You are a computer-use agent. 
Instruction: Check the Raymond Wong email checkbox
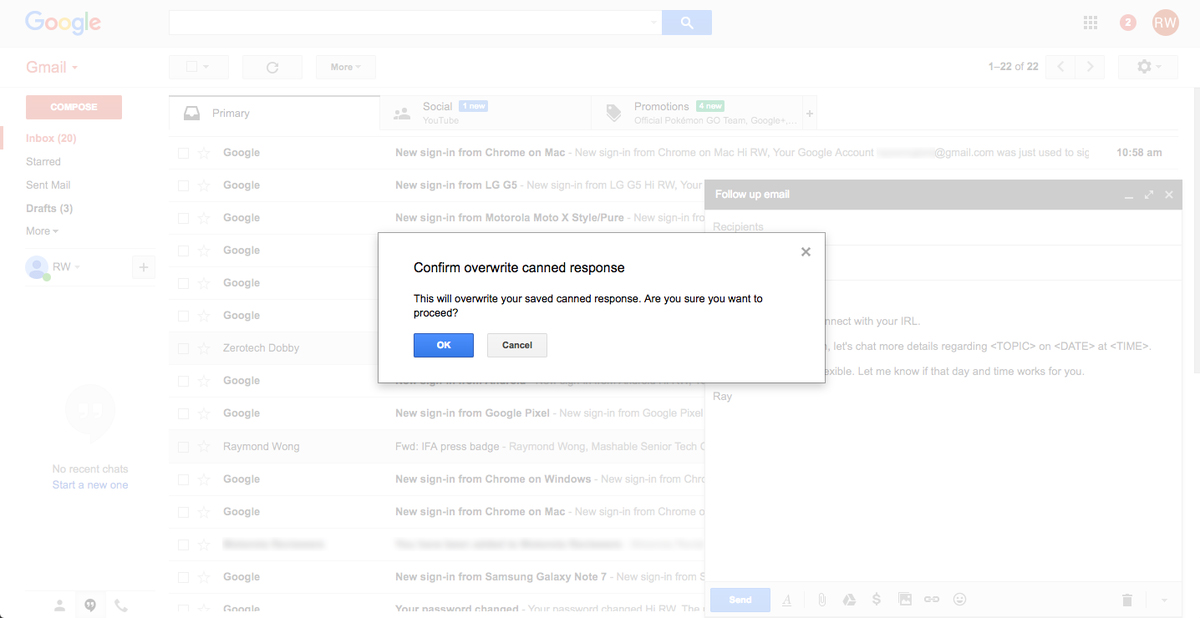183,446
